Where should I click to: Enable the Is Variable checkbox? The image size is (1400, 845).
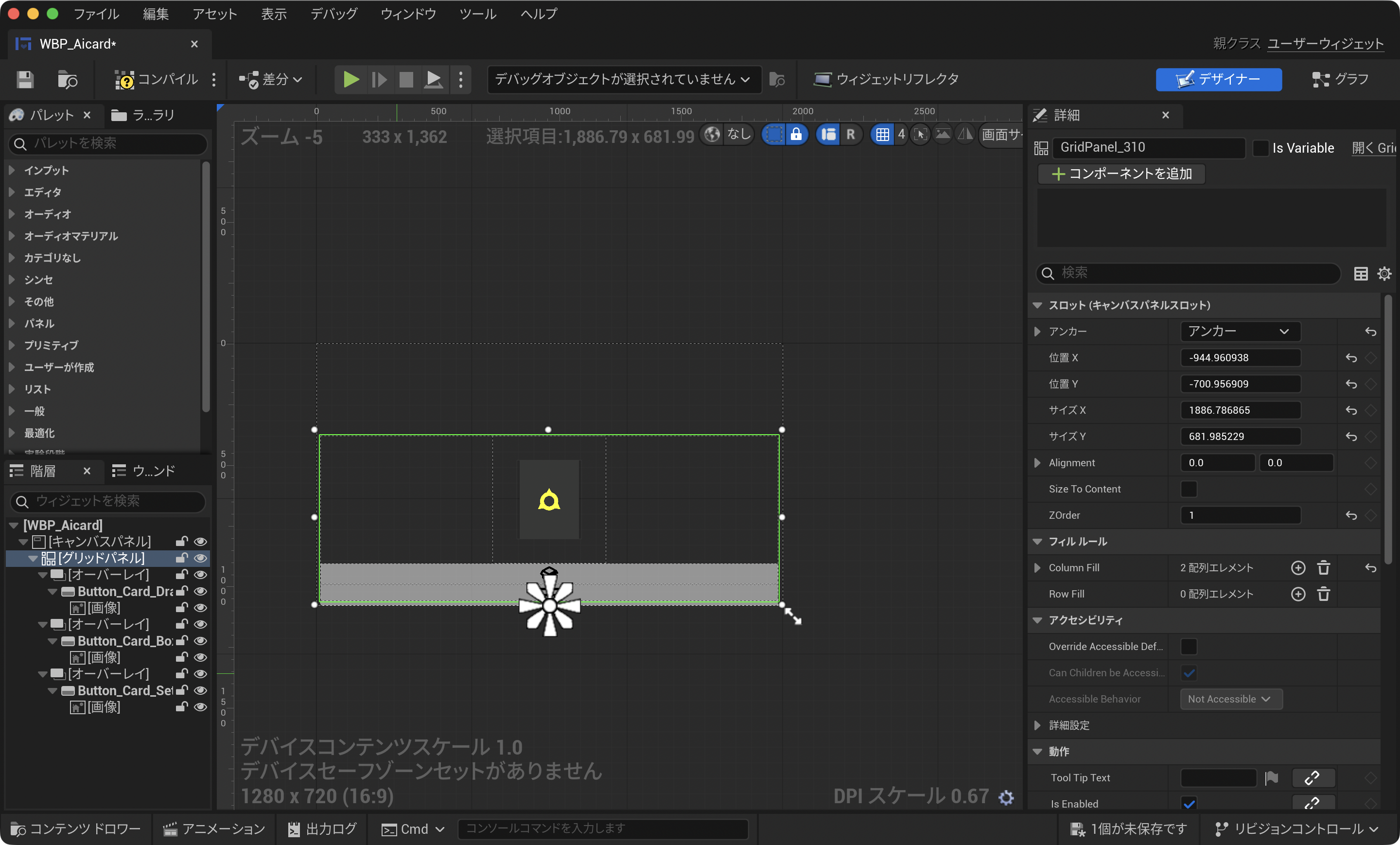tap(1260, 148)
